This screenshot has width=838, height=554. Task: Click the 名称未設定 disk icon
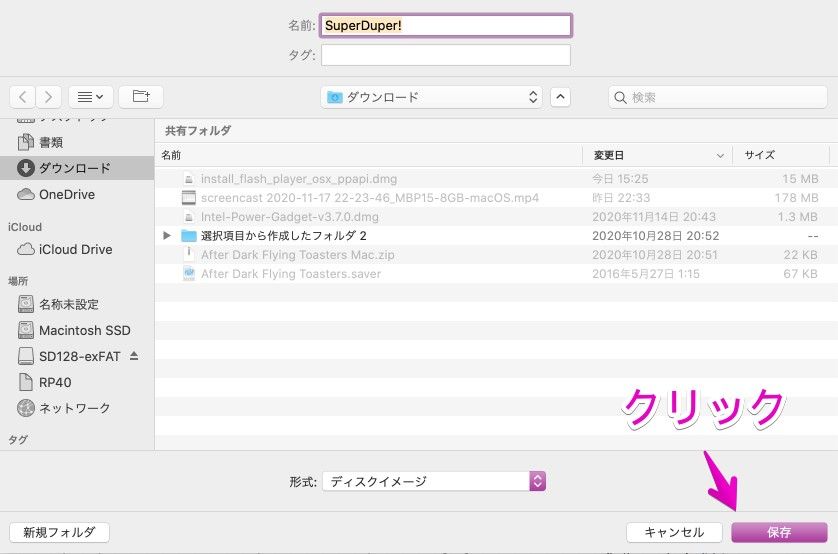(x=26, y=304)
